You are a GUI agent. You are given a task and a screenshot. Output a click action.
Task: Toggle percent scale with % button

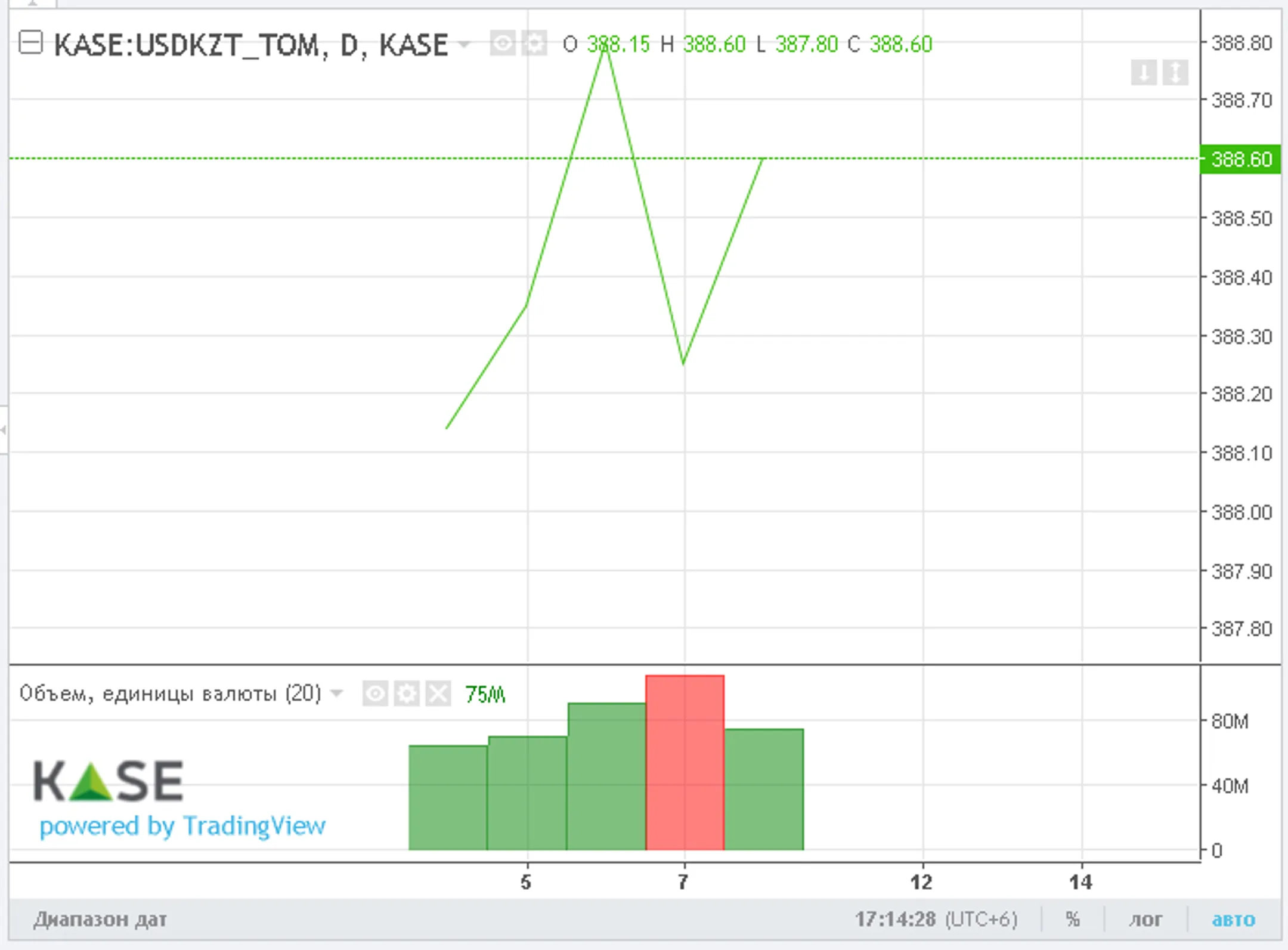tap(1073, 919)
